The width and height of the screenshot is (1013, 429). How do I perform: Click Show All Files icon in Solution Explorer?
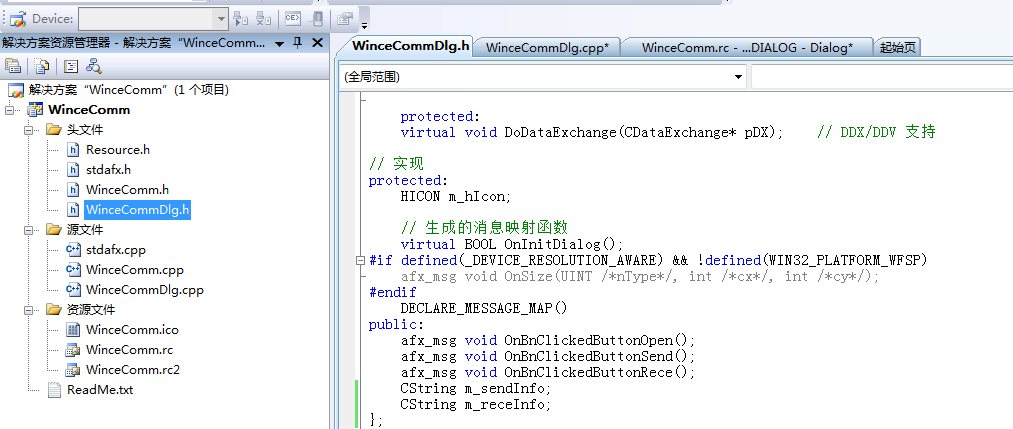pyautogui.click(x=41, y=66)
